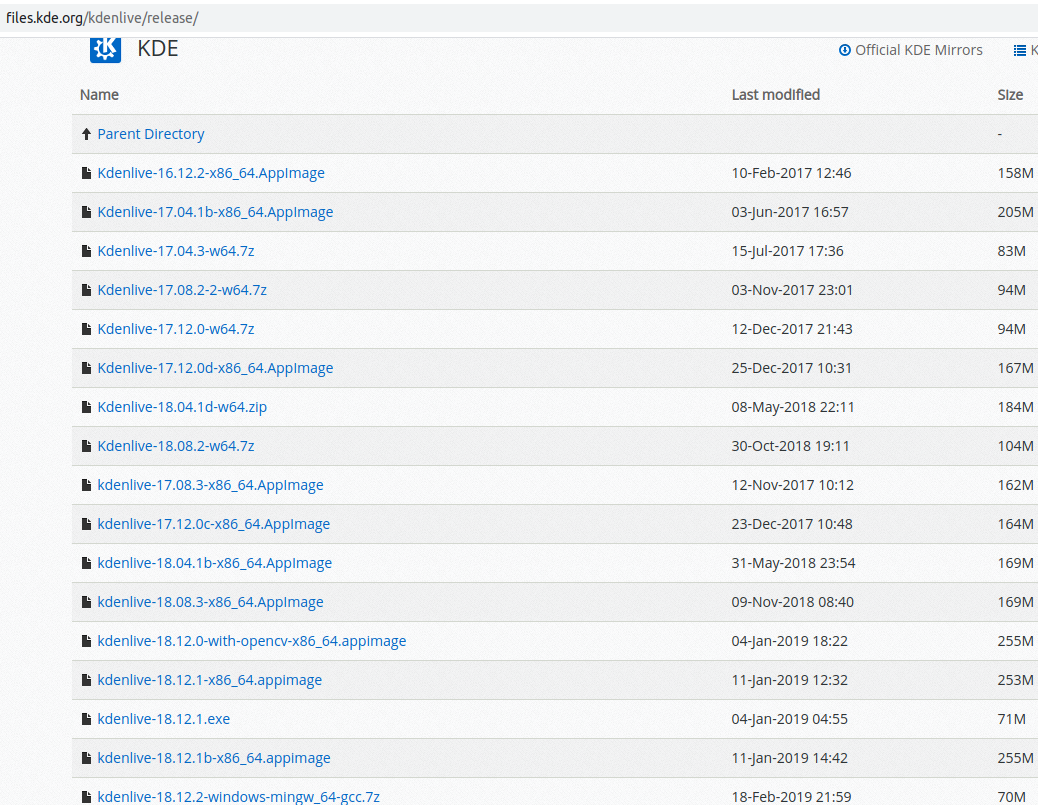Download Kdenlive-17.04.3-w64.7z archive
Screen dimensions: 1038x805
[176, 252]
